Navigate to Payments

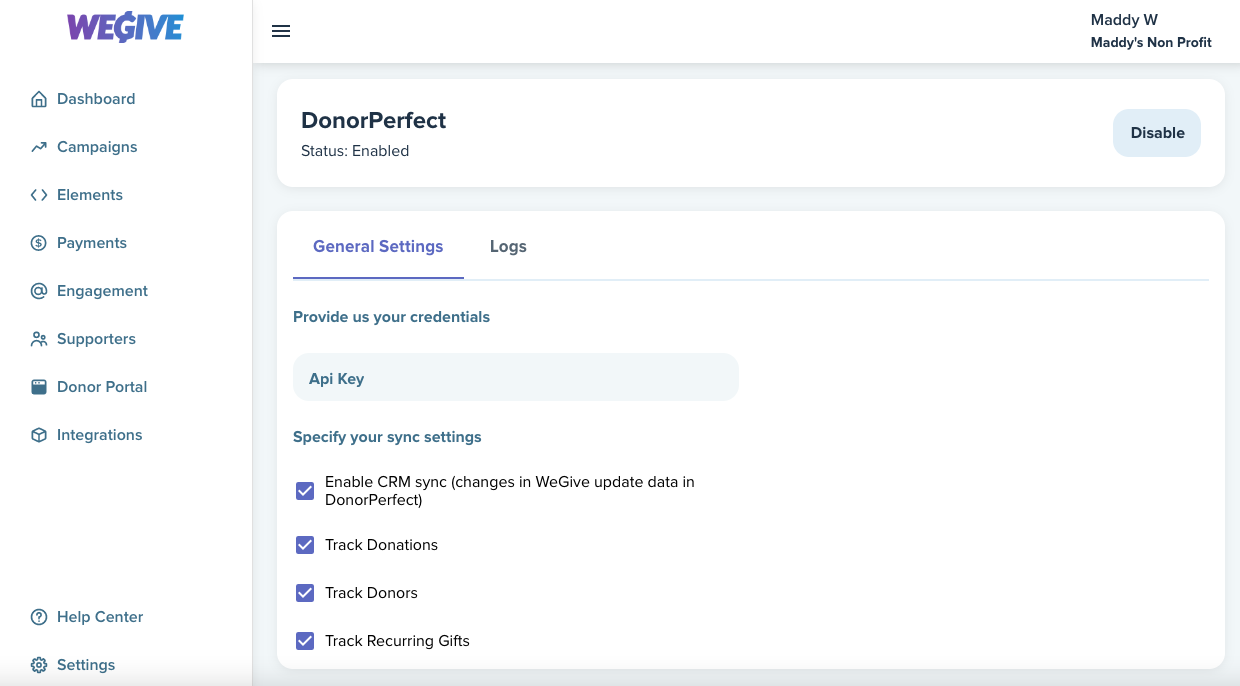(92, 243)
